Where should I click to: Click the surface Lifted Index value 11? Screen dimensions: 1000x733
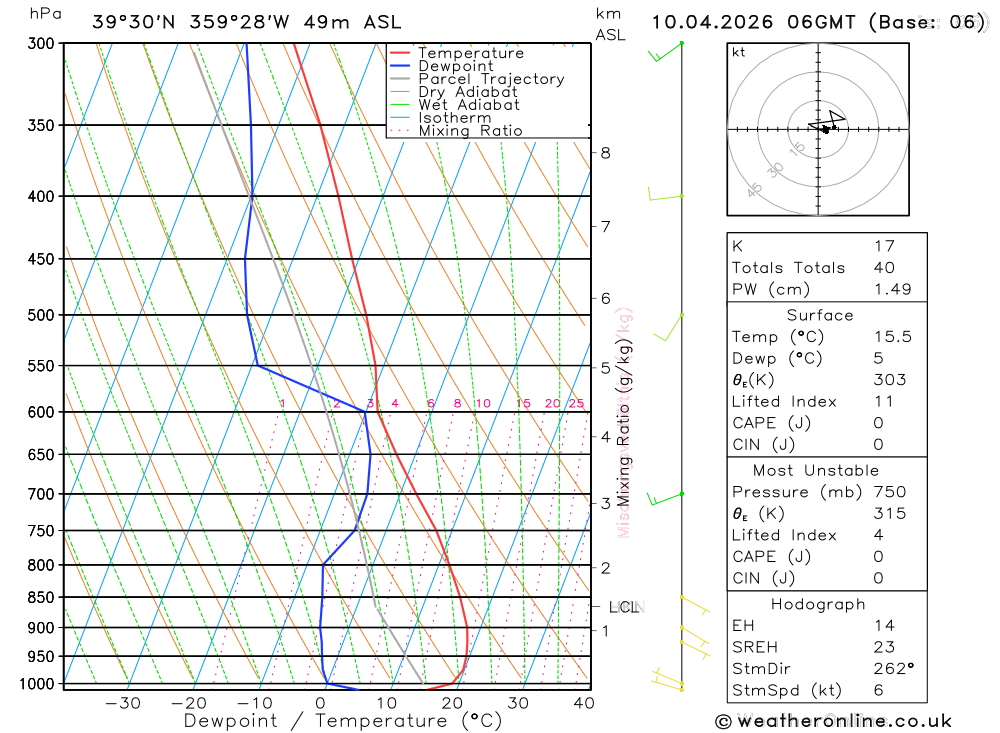tap(884, 402)
